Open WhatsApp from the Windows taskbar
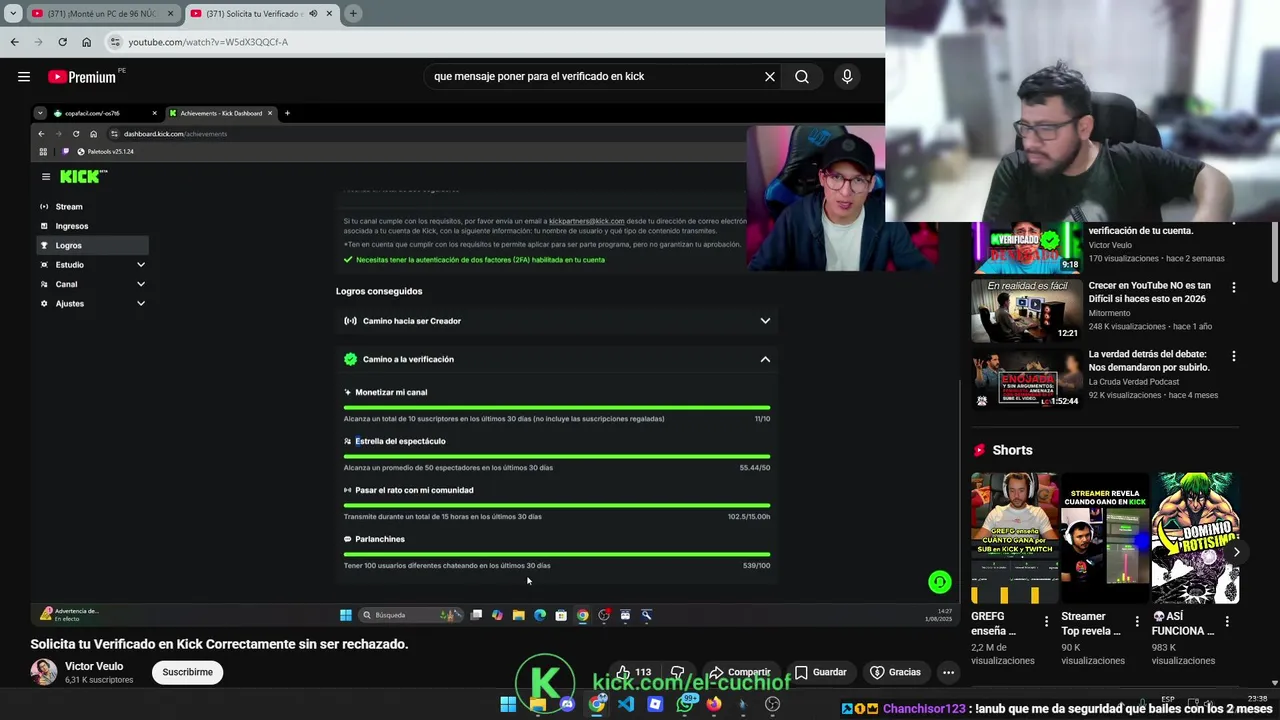This screenshot has width=1280, height=720. pos(685,704)
